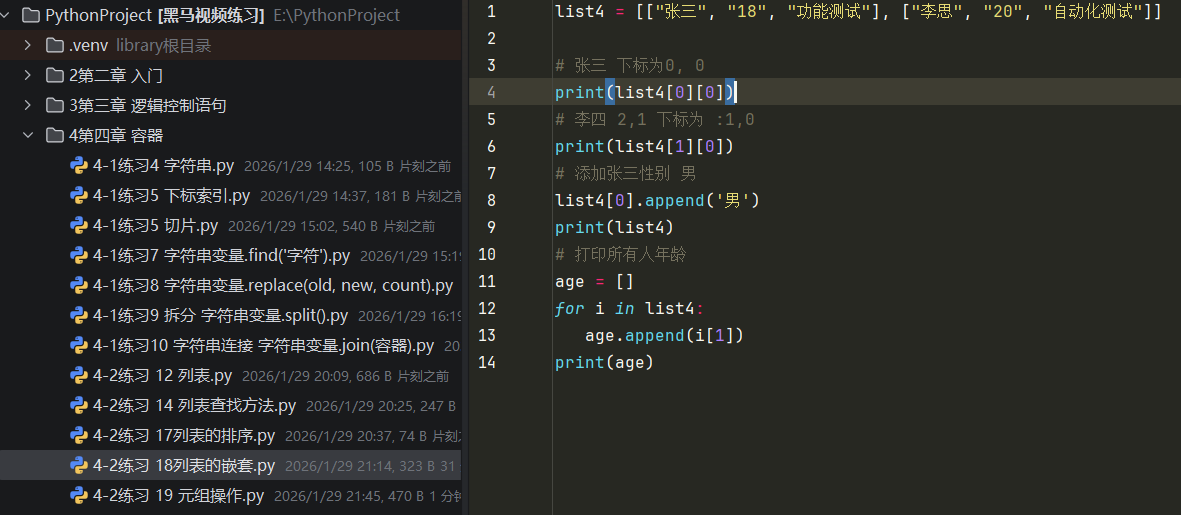Click Python icon of 4-1练习9 拆分 split file
The width and height of the screenshot is (1181, 515).
pos(79,315)
